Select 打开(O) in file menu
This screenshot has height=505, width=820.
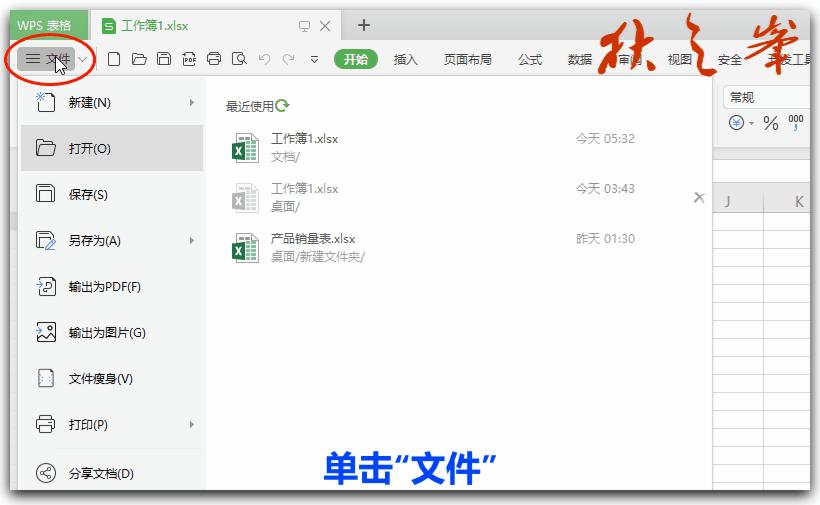(112, 148)
